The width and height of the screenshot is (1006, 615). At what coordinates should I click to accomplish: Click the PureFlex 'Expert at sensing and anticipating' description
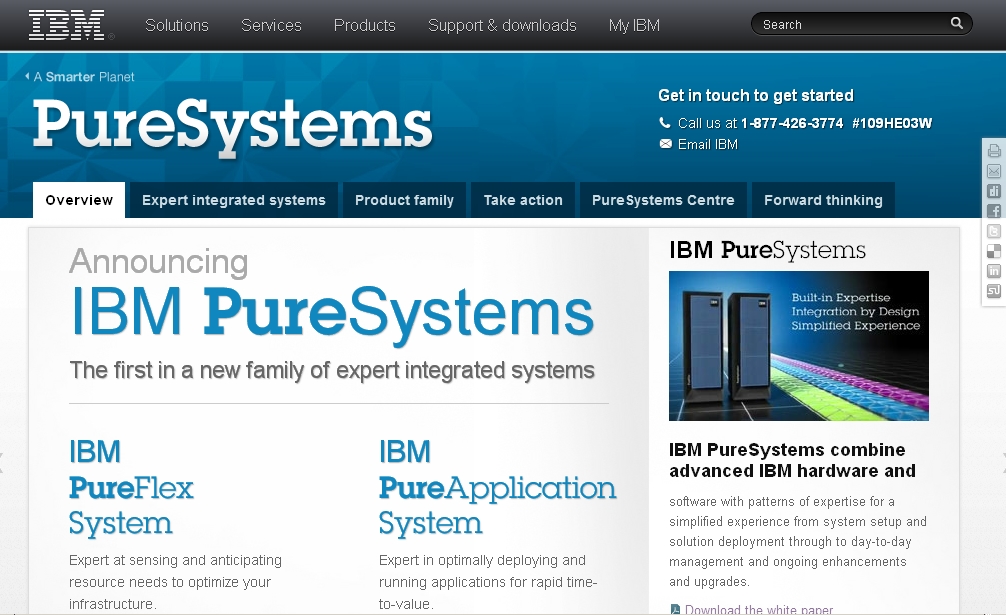pos(175,582)
